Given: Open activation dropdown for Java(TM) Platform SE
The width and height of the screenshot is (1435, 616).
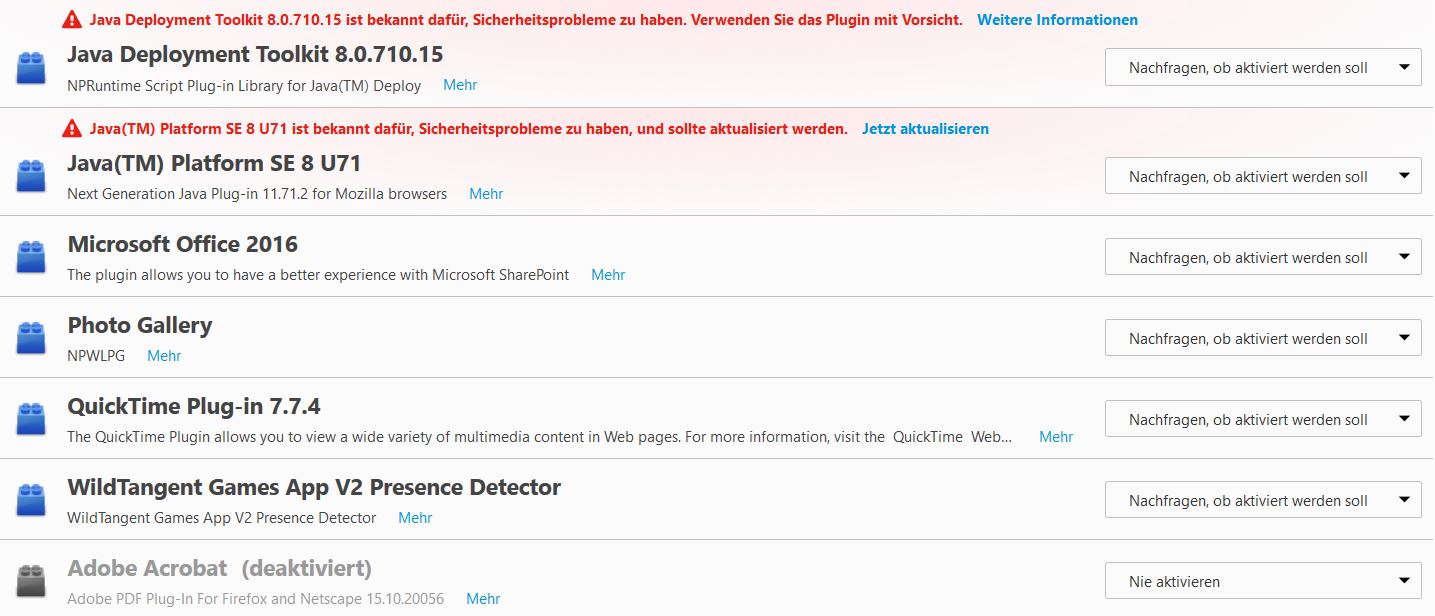Looking at the screenshot, I should [1262, 177].
